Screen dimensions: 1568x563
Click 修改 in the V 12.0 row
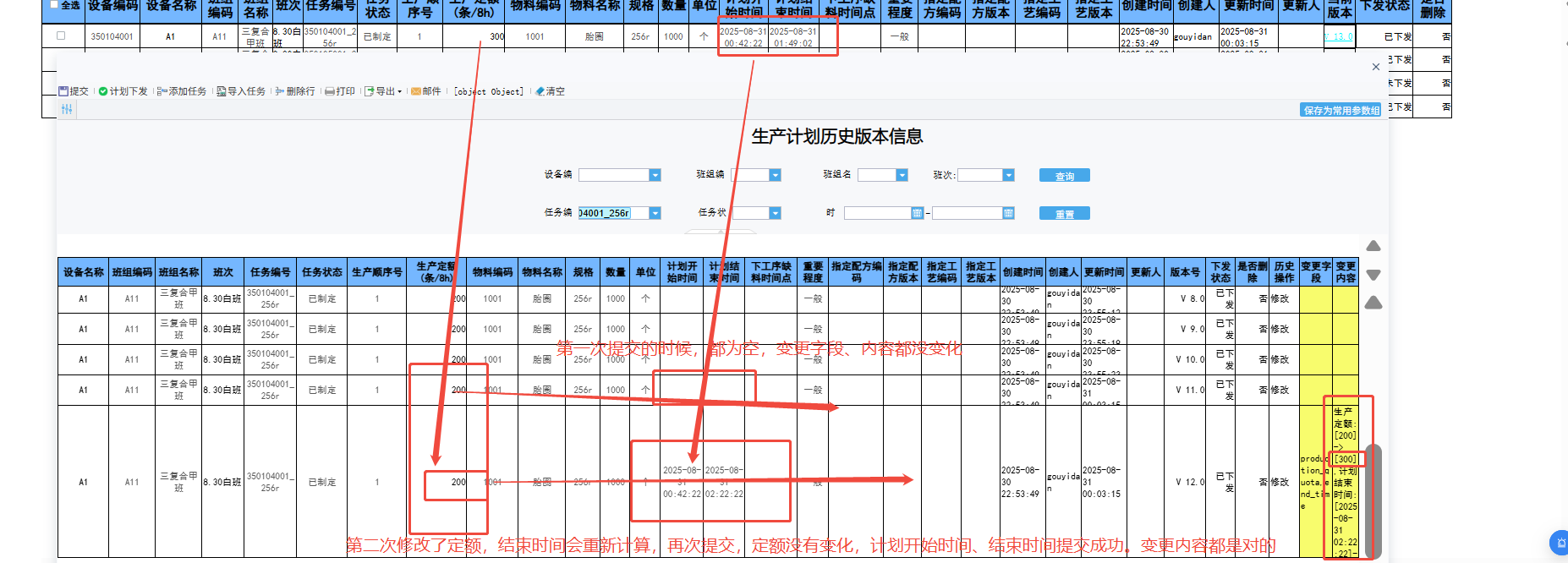(1280, 482)
